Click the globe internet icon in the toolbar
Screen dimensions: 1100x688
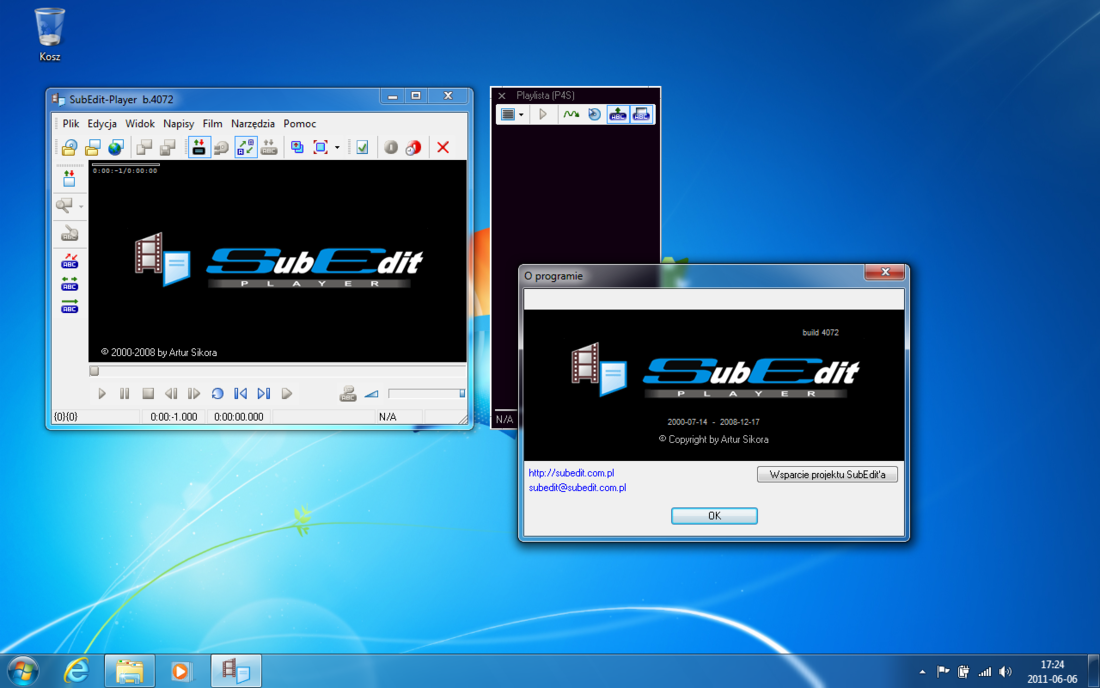click(x=116, y=147)
